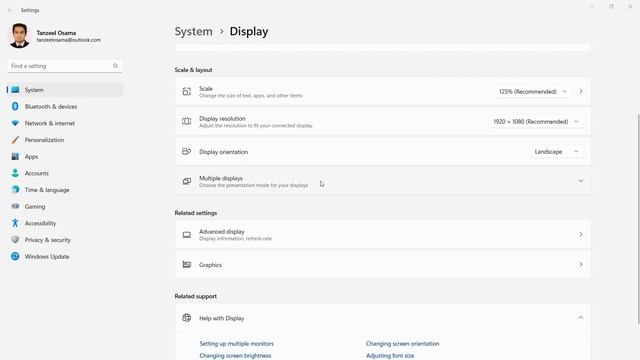Open Adjusting font size link
Screen dimensions: 640x360
pyautogui.click(x=390, y=356)
